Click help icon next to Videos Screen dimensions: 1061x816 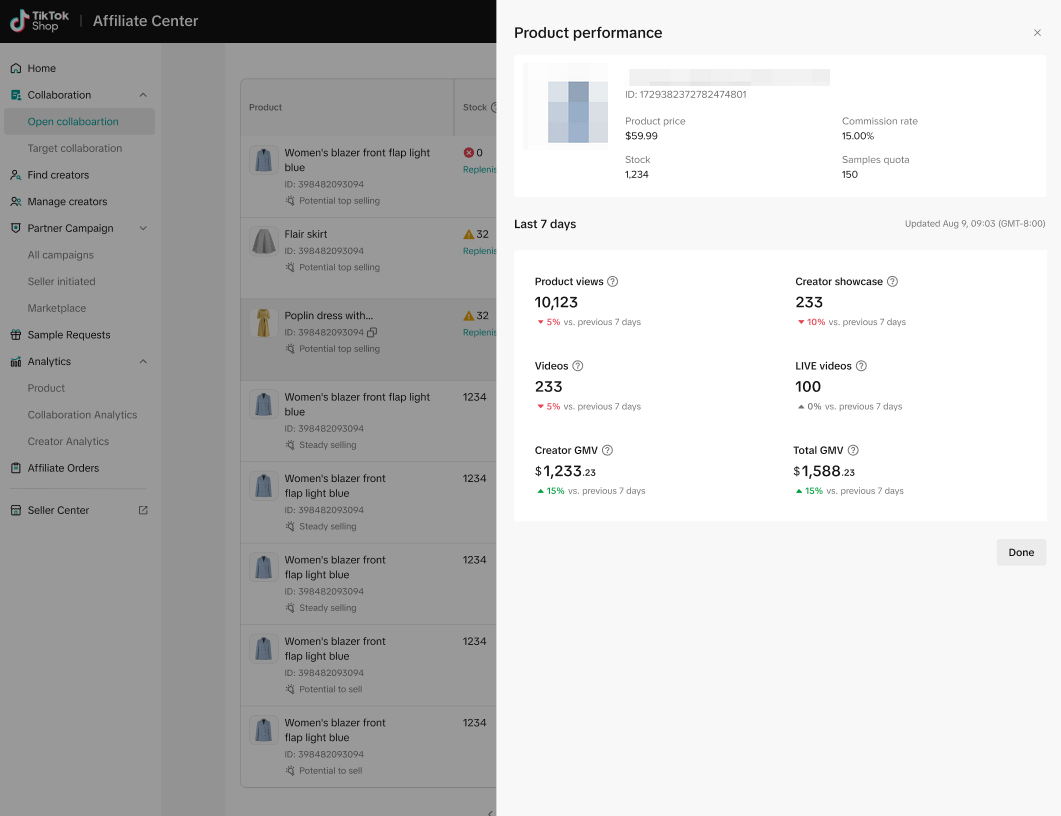coord(578,366)
